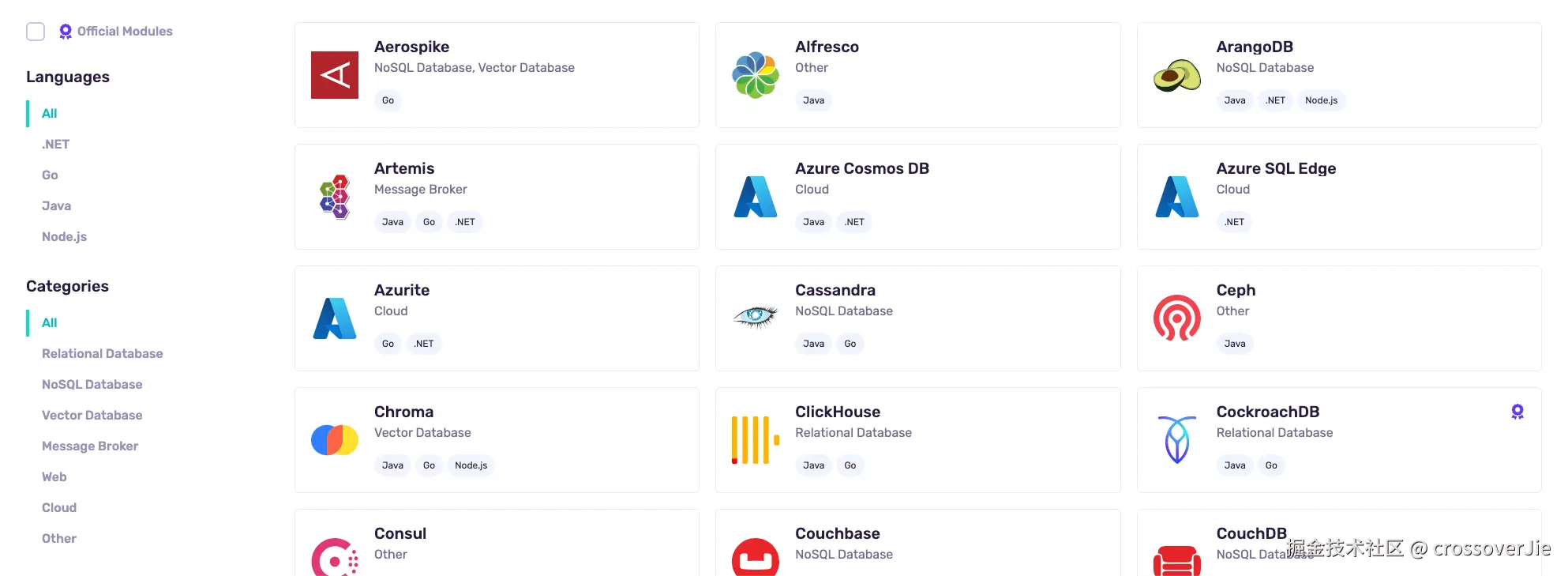Open the Chroma module title

(403, 412)
